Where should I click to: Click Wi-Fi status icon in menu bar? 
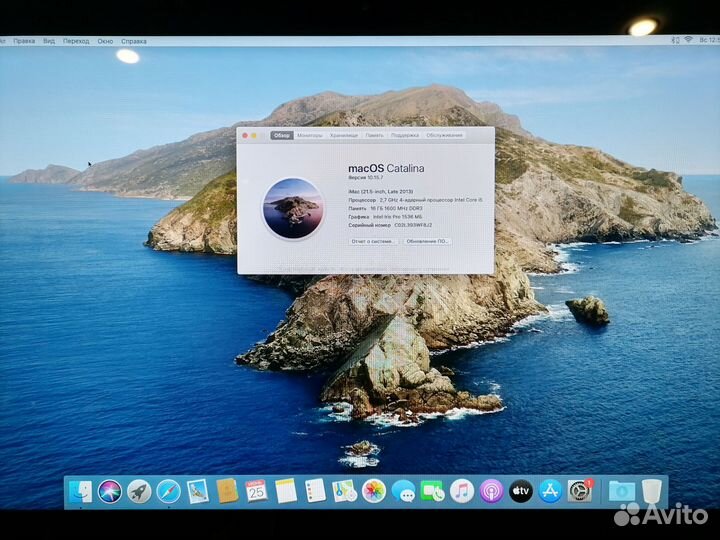point(688,40)
